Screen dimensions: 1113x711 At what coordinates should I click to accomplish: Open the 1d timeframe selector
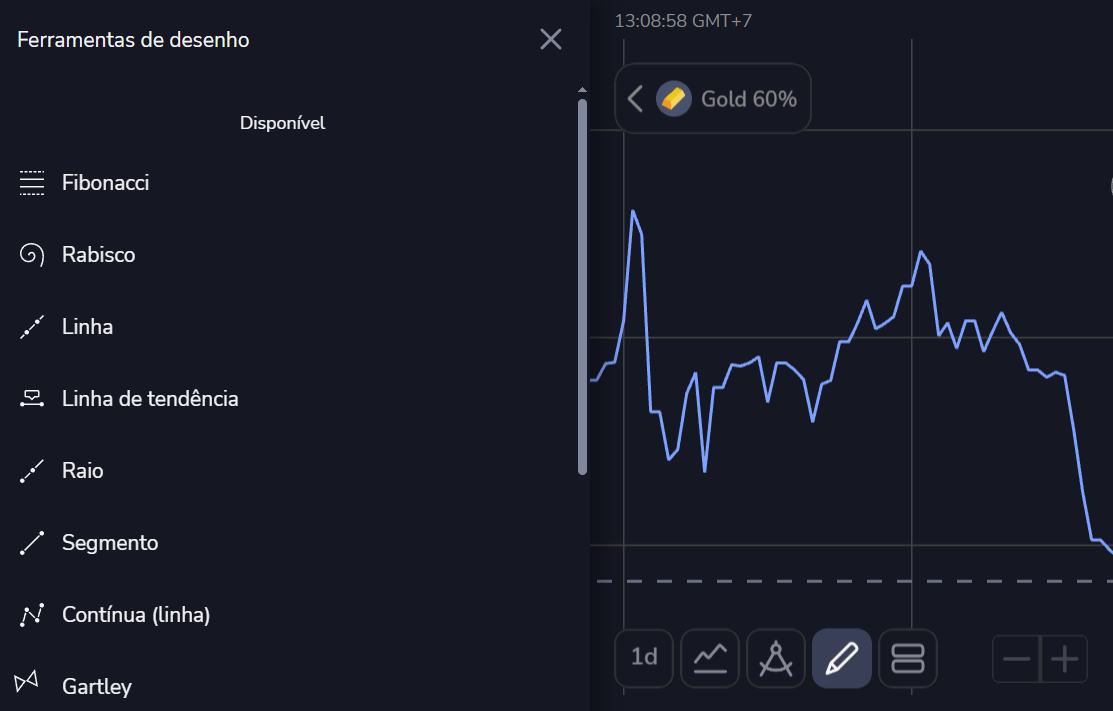click(644, 658)
